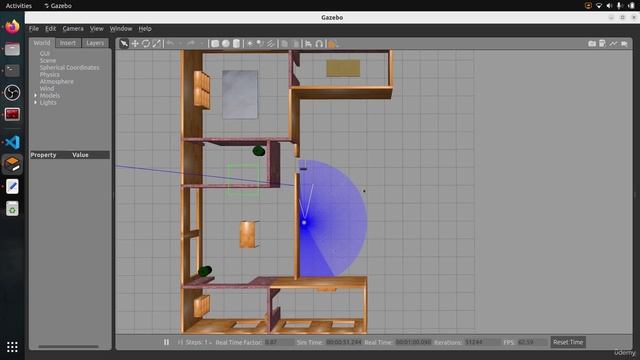Select Atmosphere in world tree
Screen dimensions: 640x360
[x=57, y=82]
